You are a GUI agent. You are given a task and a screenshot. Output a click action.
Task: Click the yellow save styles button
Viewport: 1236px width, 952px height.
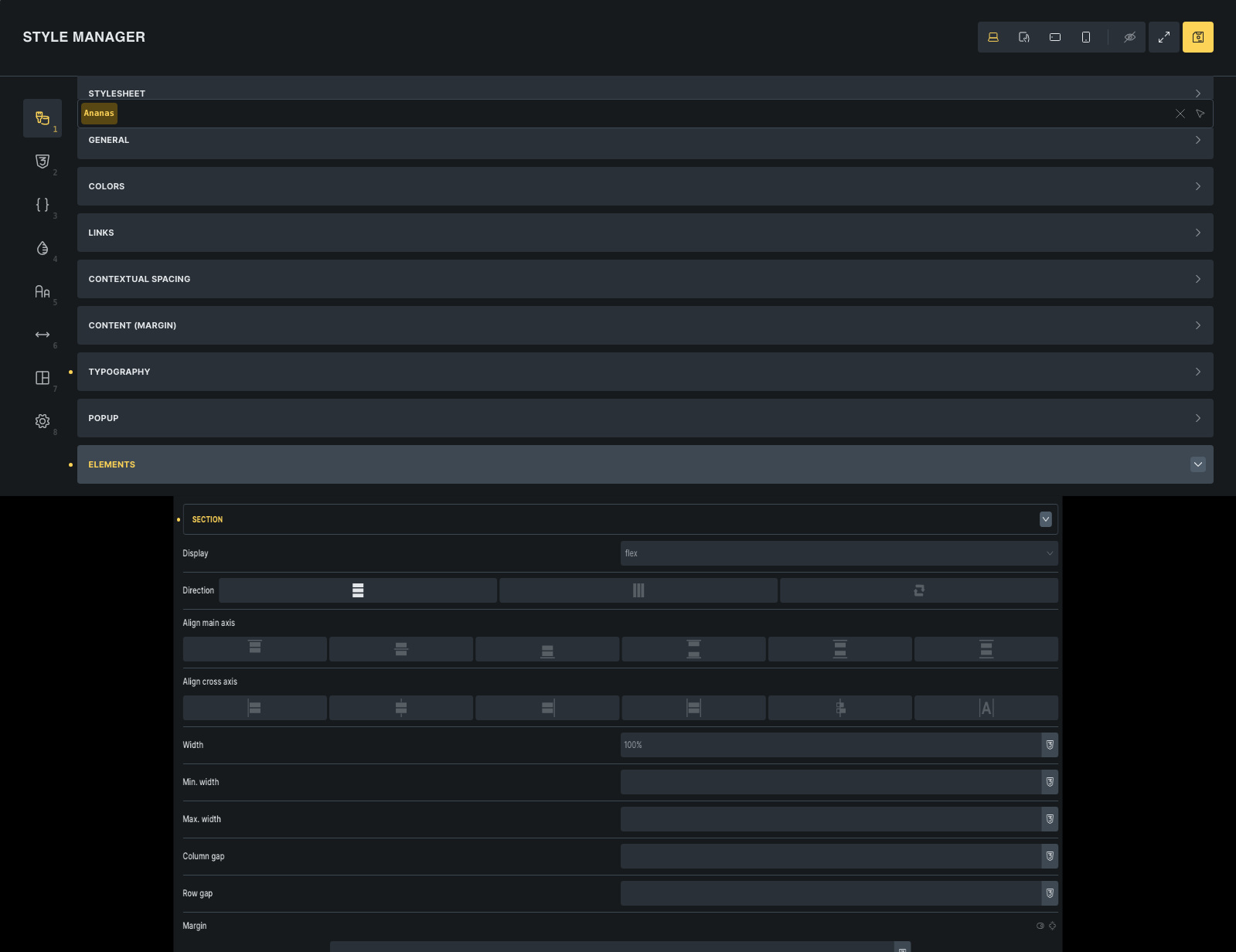click(1197, 37)
